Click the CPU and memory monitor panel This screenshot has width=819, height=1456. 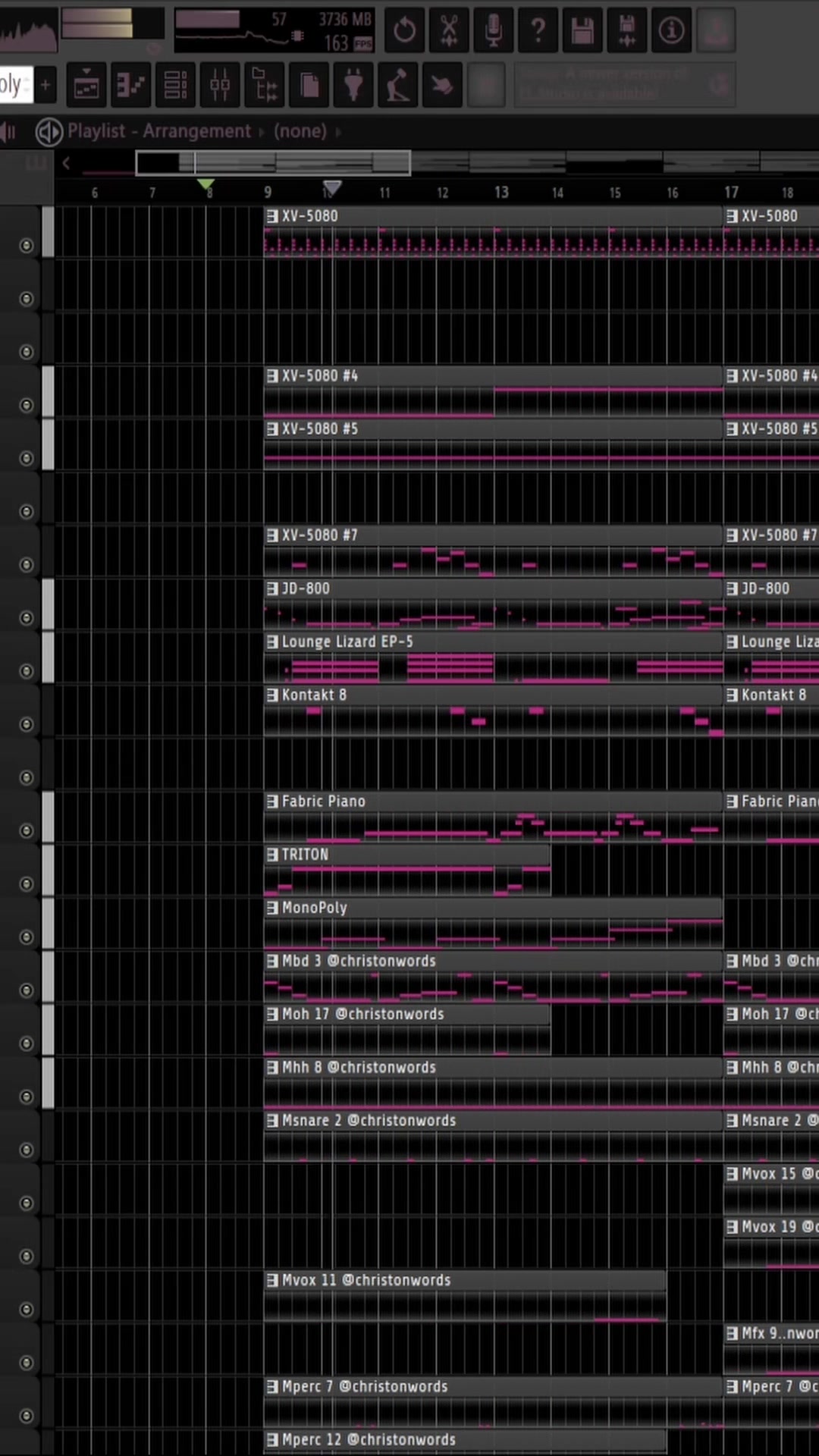point(275,30)
